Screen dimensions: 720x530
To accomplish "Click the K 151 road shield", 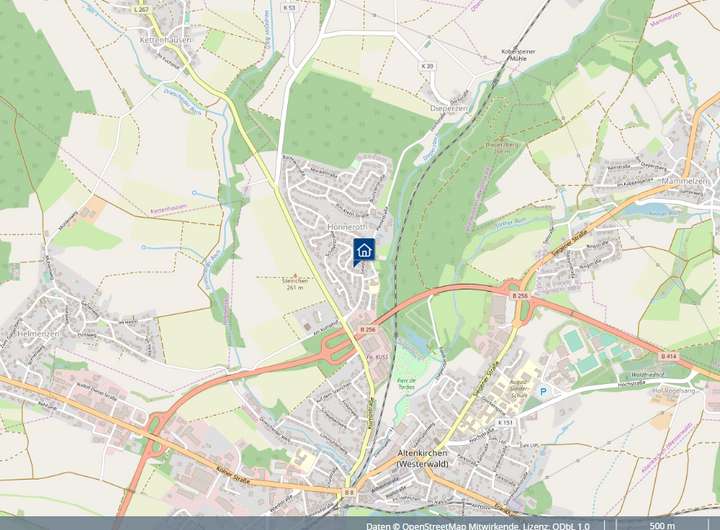I will (x=505, y=422).
